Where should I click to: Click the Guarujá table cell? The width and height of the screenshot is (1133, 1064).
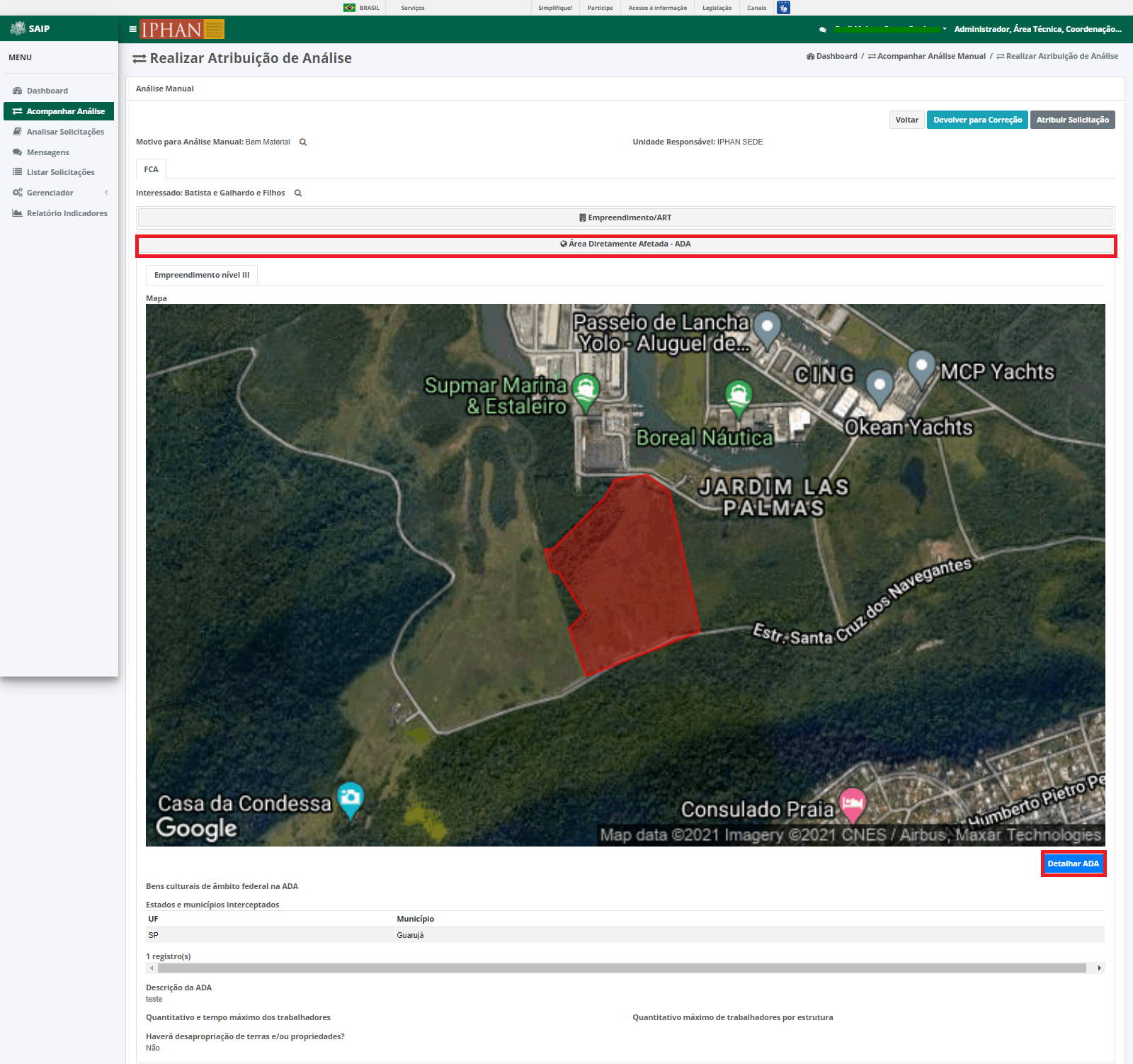click(411, 935)
